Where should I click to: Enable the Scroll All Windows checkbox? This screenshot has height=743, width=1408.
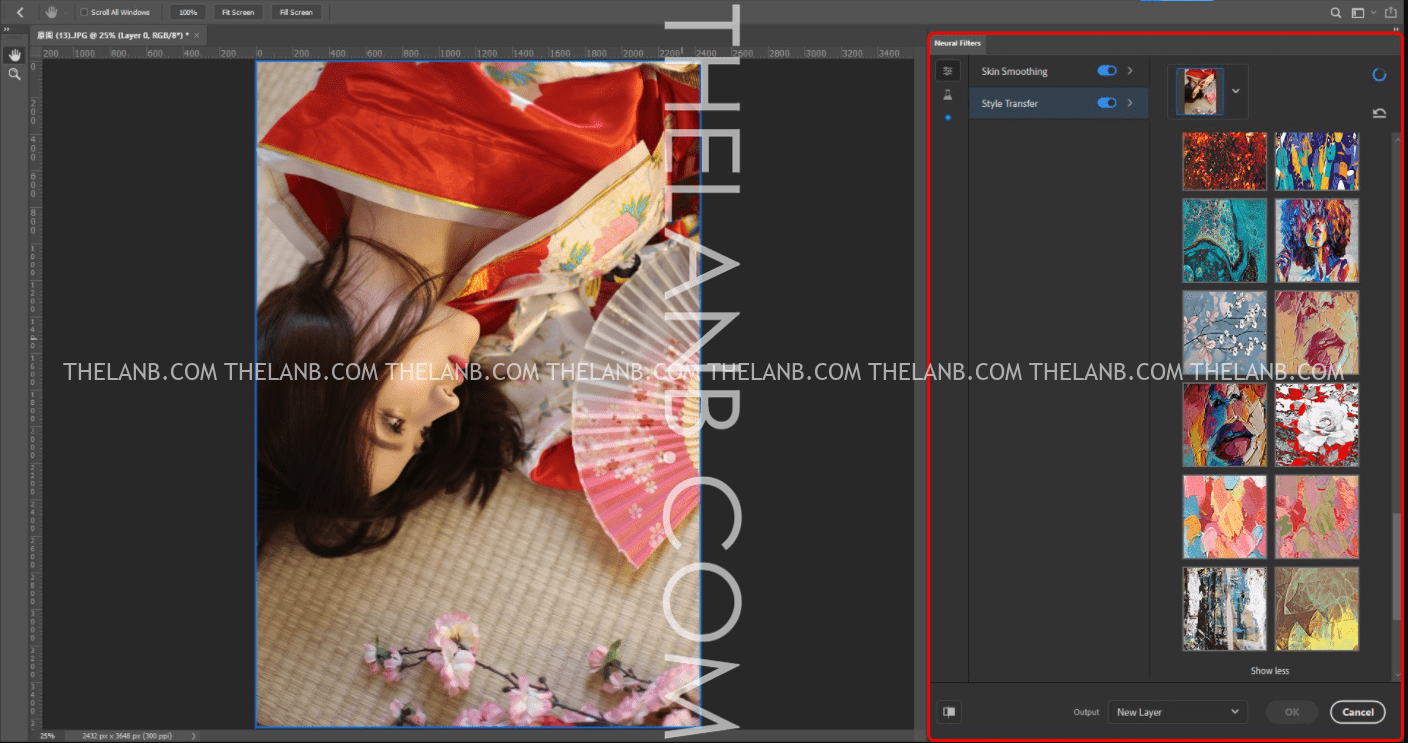click(x=84, y=12)
